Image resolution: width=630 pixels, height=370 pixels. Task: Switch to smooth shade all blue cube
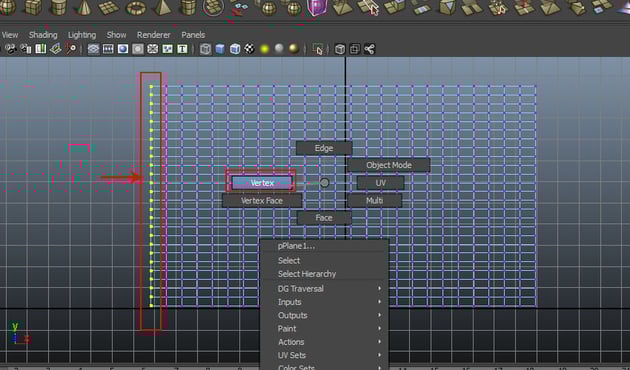coord(220,49)
